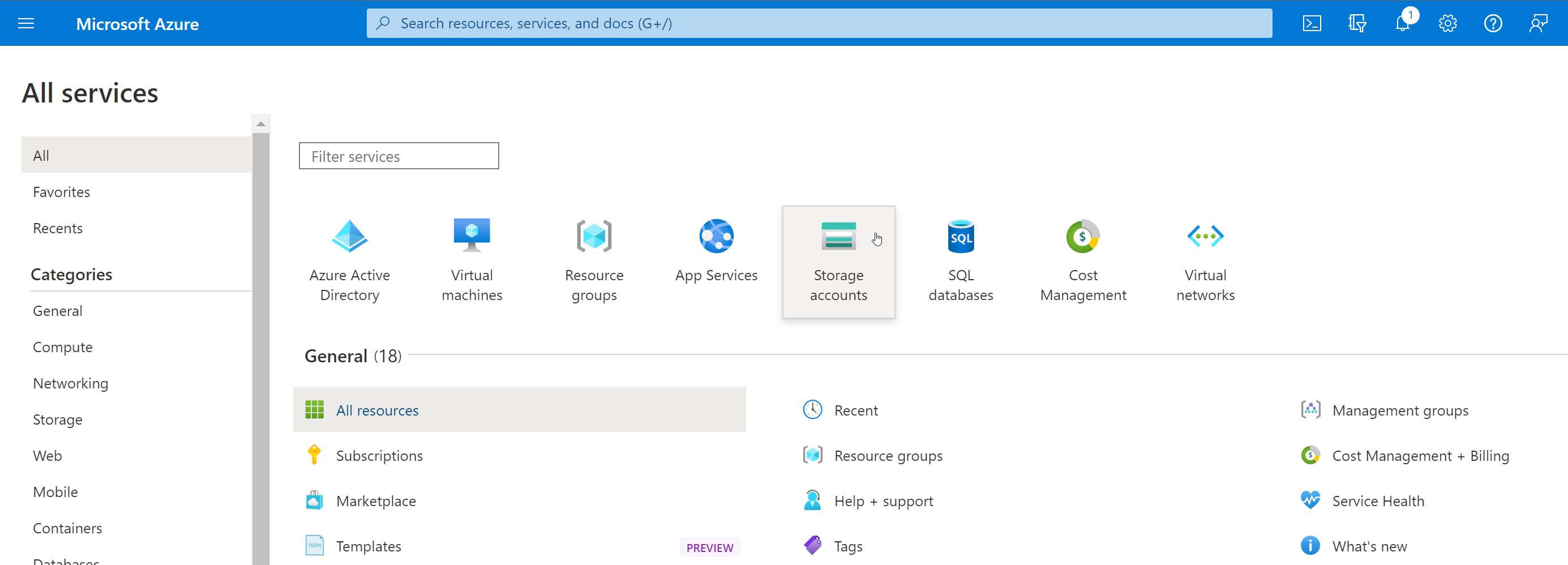Open the App Services tile
This screenshot has height=565, width=1568.
click(717, 262)
